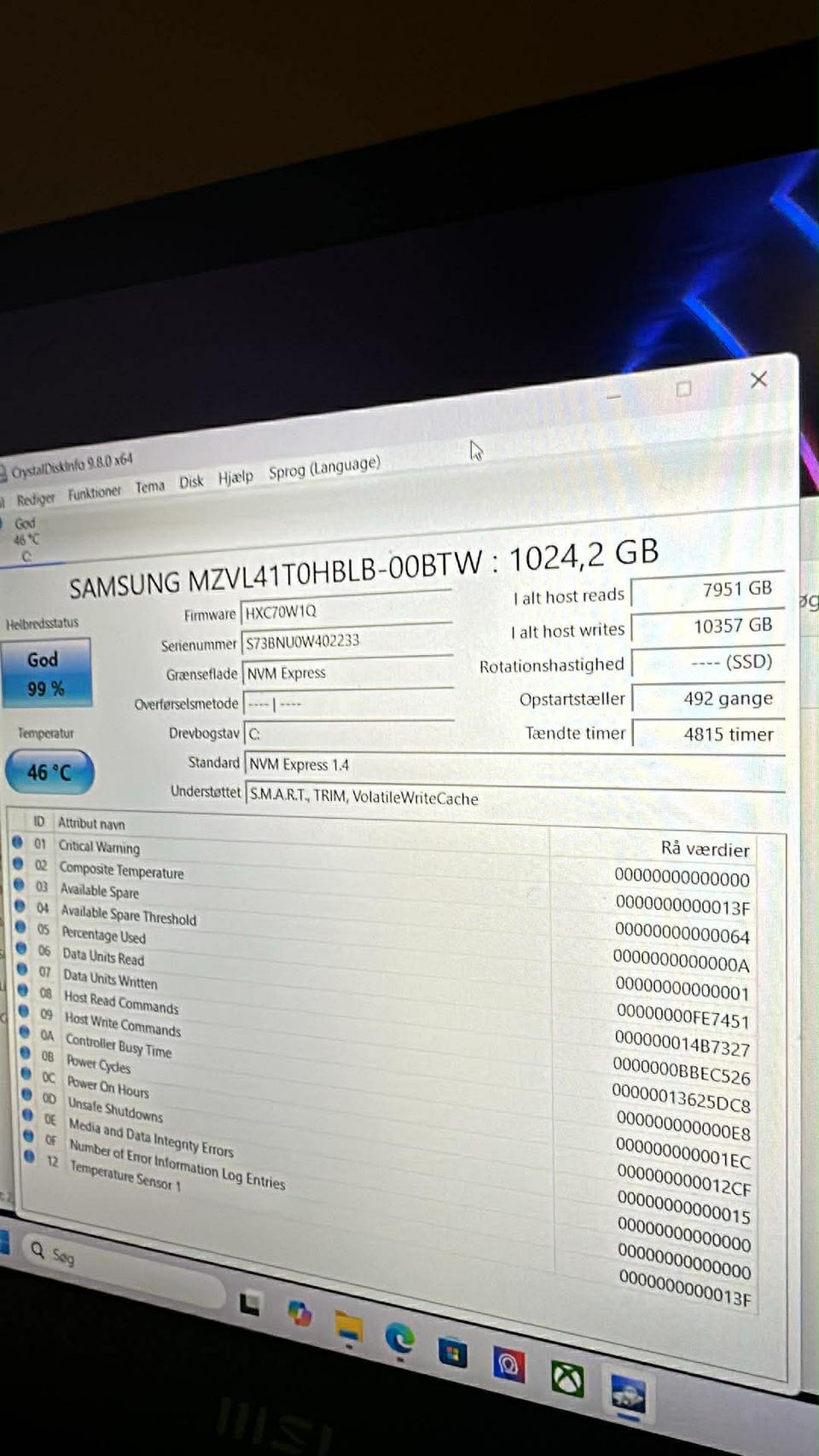Open the Funktioner menu

coord(95,493)
